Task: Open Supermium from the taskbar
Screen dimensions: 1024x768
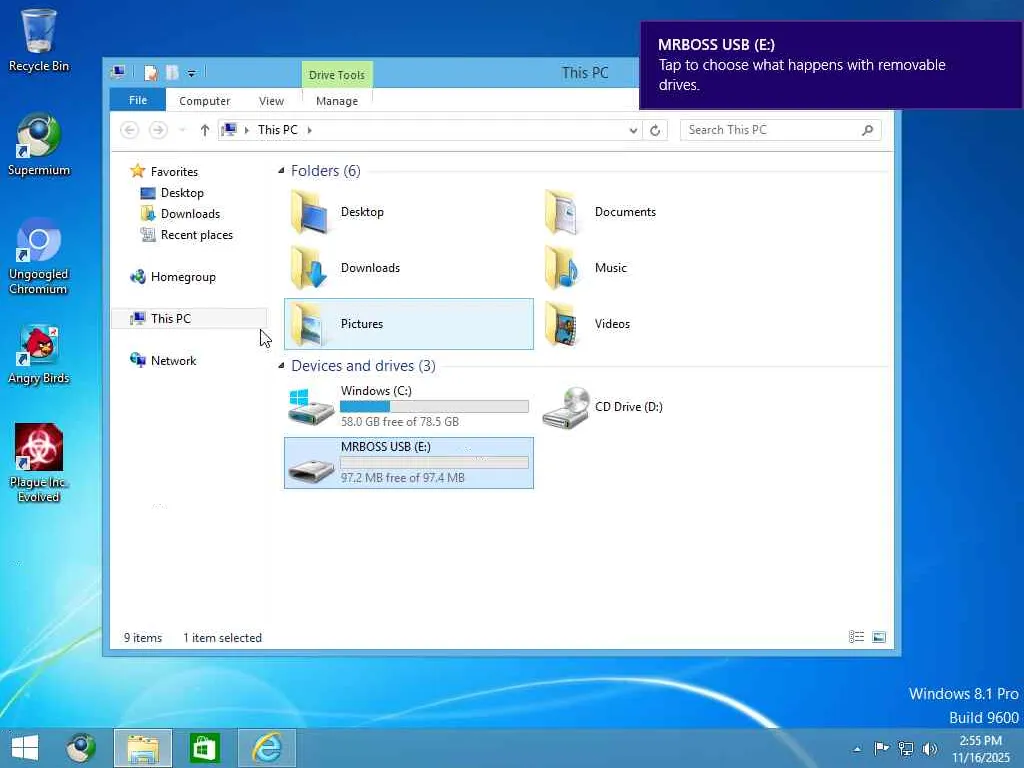Action: [81, 748]
